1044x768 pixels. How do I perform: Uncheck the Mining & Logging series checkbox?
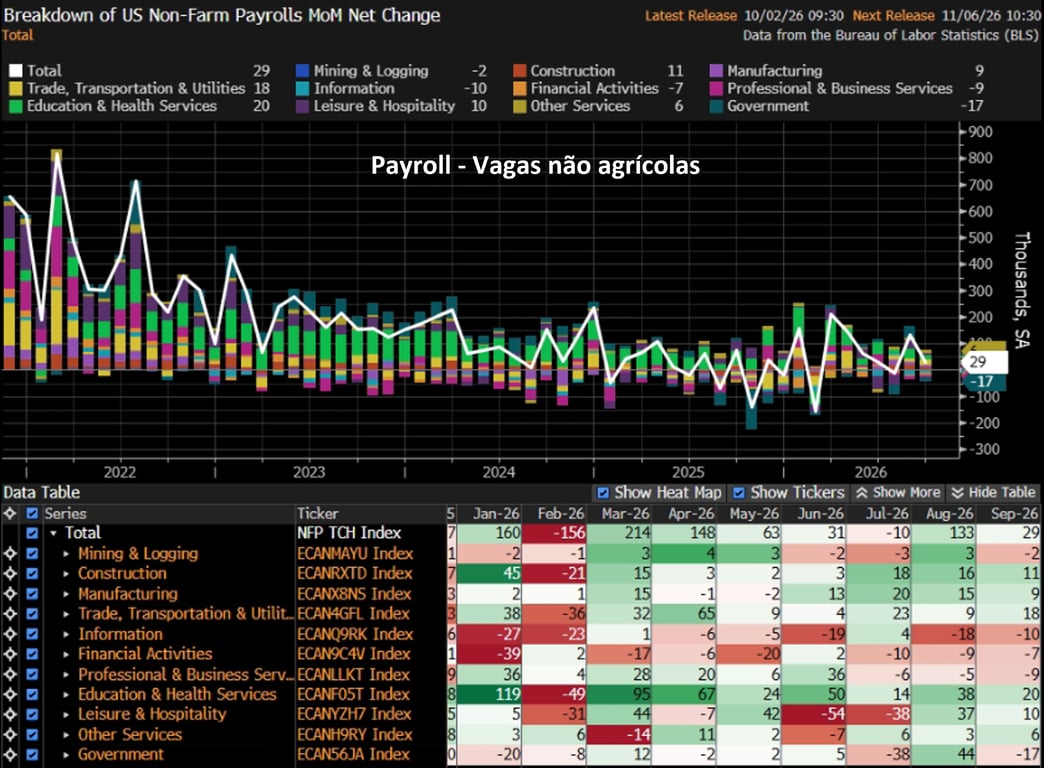pyautogui.click(x=32, y=554)
